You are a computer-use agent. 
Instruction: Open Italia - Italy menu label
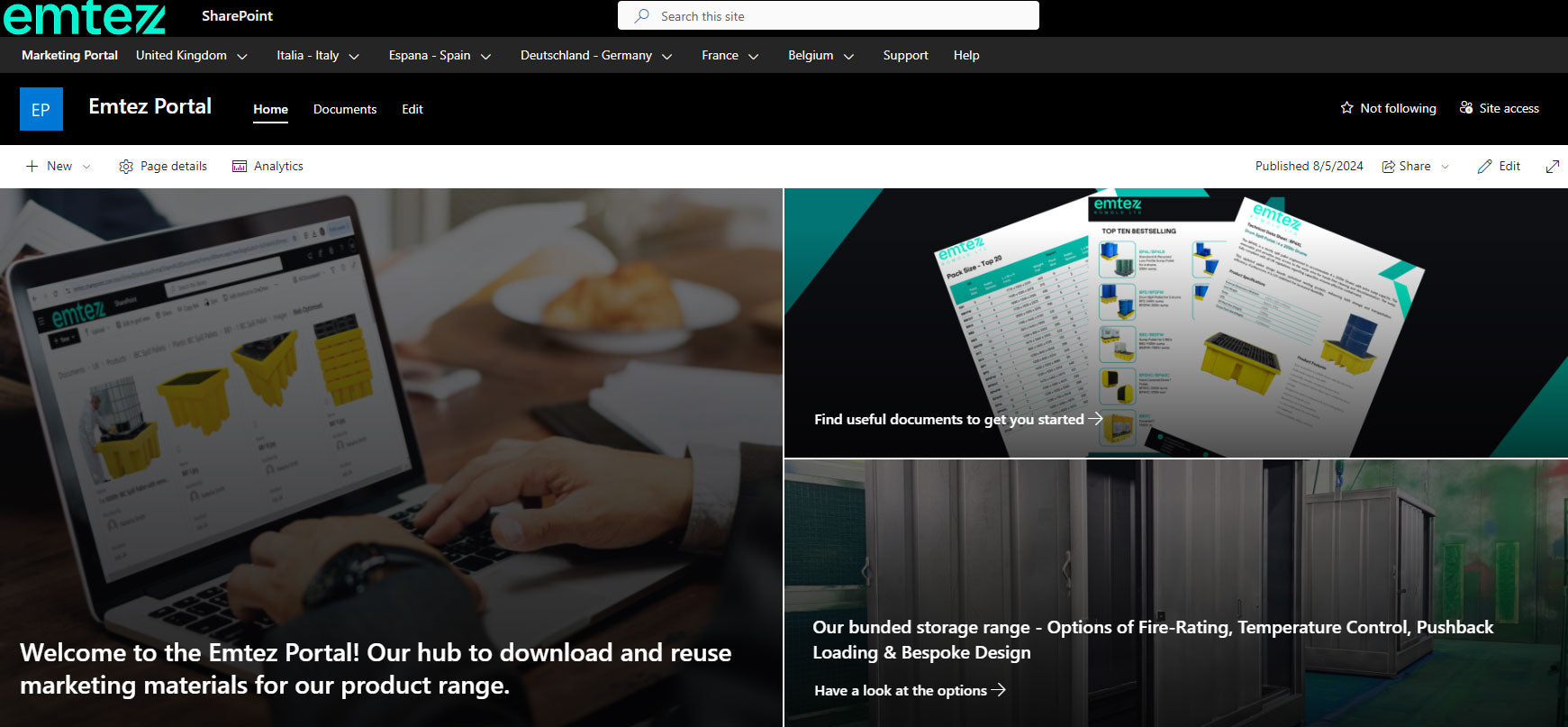pos(308,55)
